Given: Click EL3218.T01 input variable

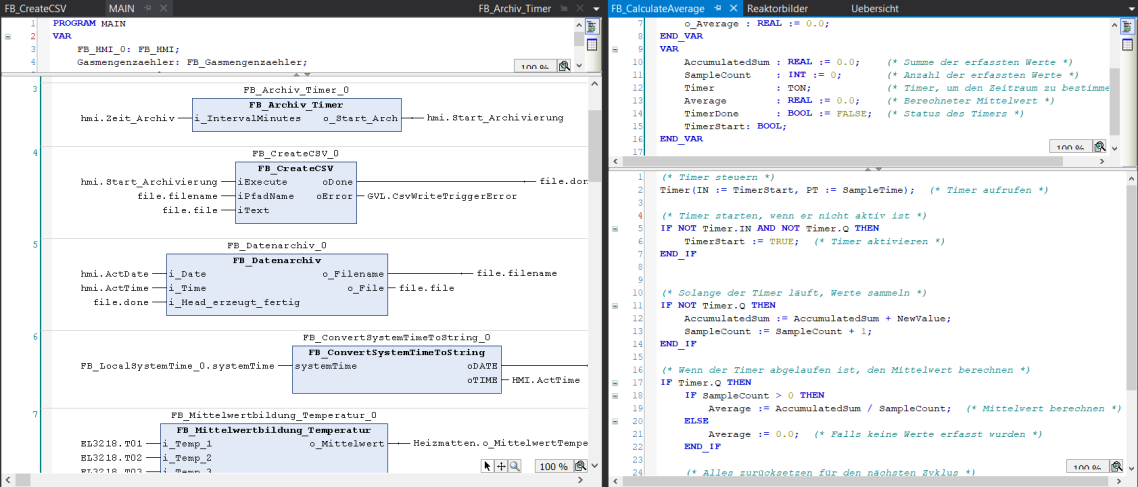Looking at the screenshot, I should [112, 443].
